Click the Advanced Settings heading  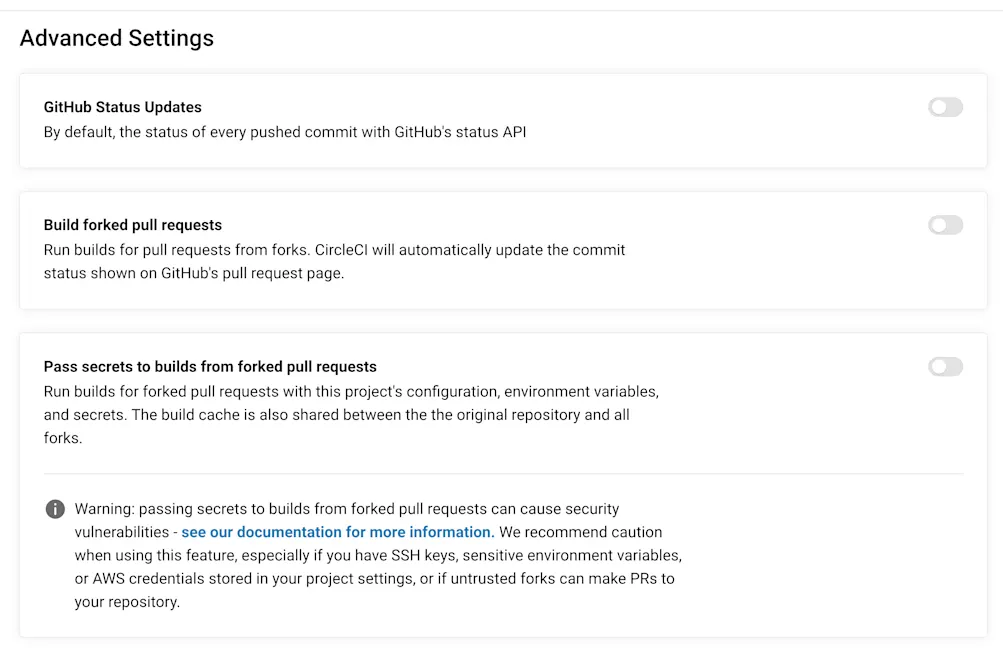tap(116, 38)
